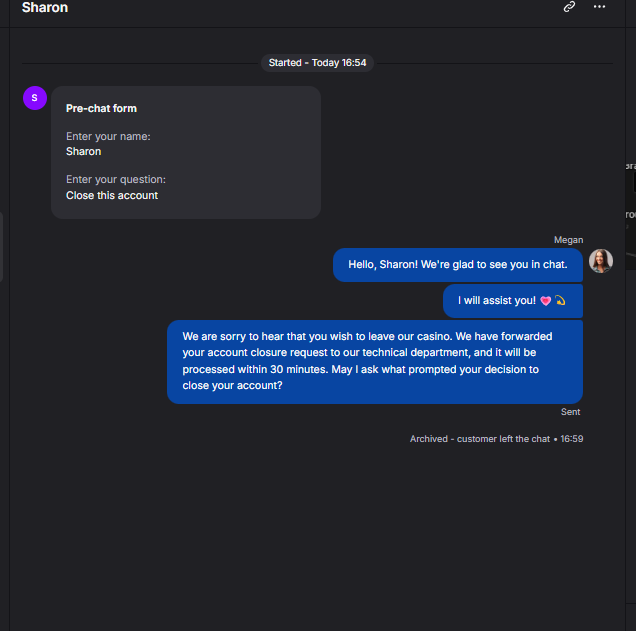Click the pink heart emoji in message
Image resolution: width=636 pixels, height=631 pixels.
pos(546,300)
